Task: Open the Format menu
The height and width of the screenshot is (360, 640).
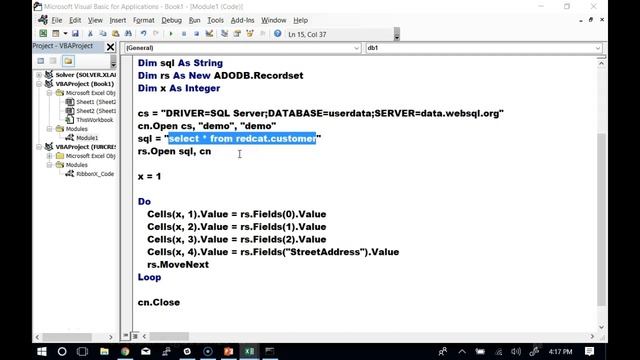Action: tap(144, 20)
